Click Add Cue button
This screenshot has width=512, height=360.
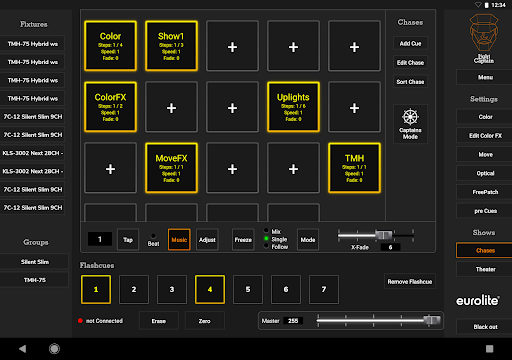(x=410, y=43)
